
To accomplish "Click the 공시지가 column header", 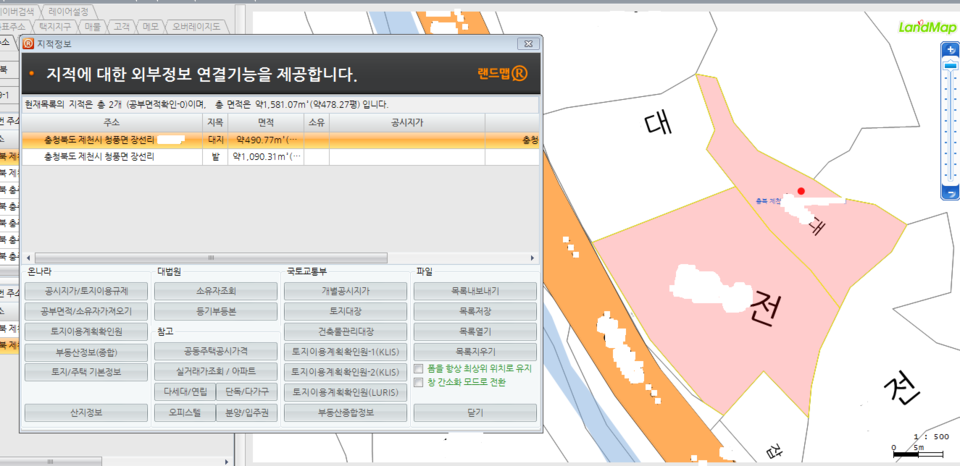I will click(x=407, y=121).
